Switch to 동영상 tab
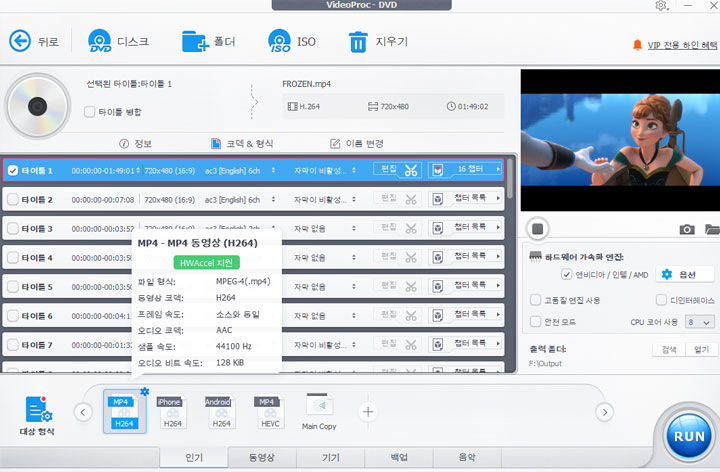The height and width of the screenshot is (472, 720). [262, 458]
